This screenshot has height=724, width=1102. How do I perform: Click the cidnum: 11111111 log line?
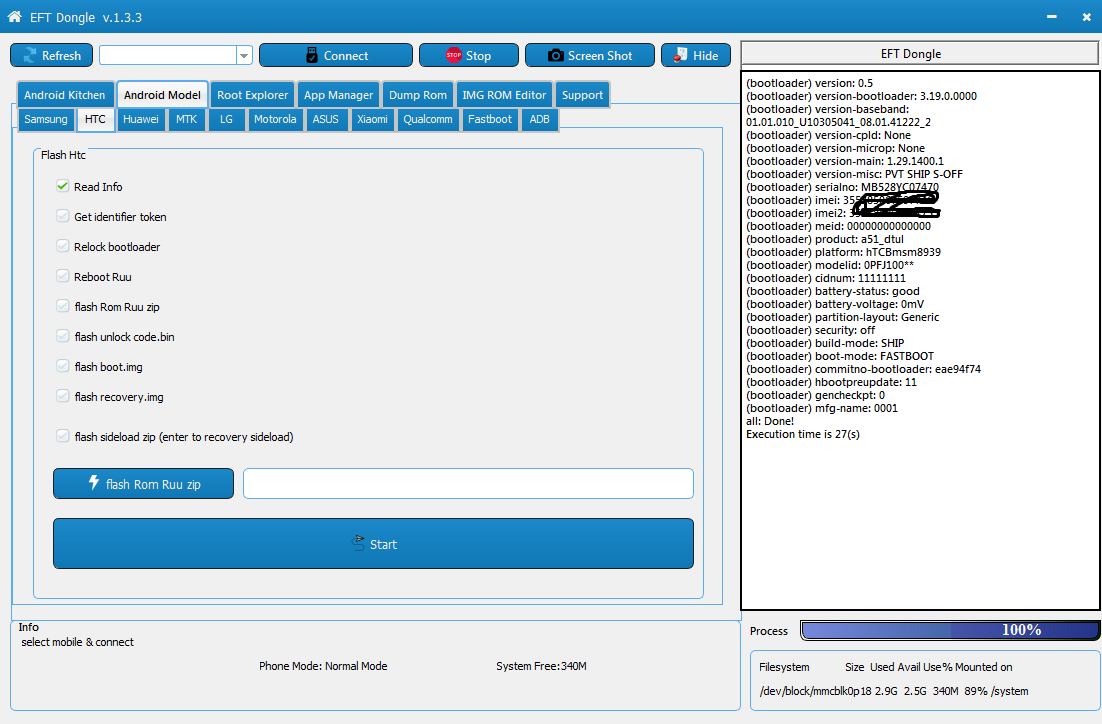tap(826, 278)
